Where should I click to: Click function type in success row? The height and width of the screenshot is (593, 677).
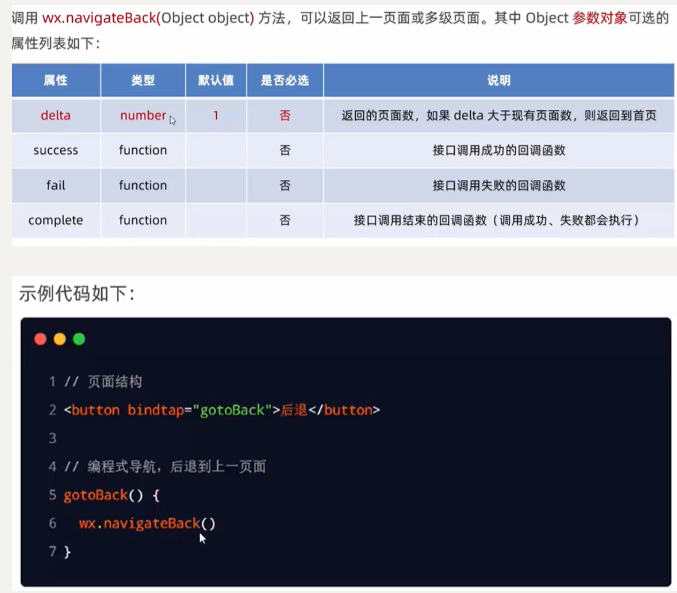tap(143, 150)
